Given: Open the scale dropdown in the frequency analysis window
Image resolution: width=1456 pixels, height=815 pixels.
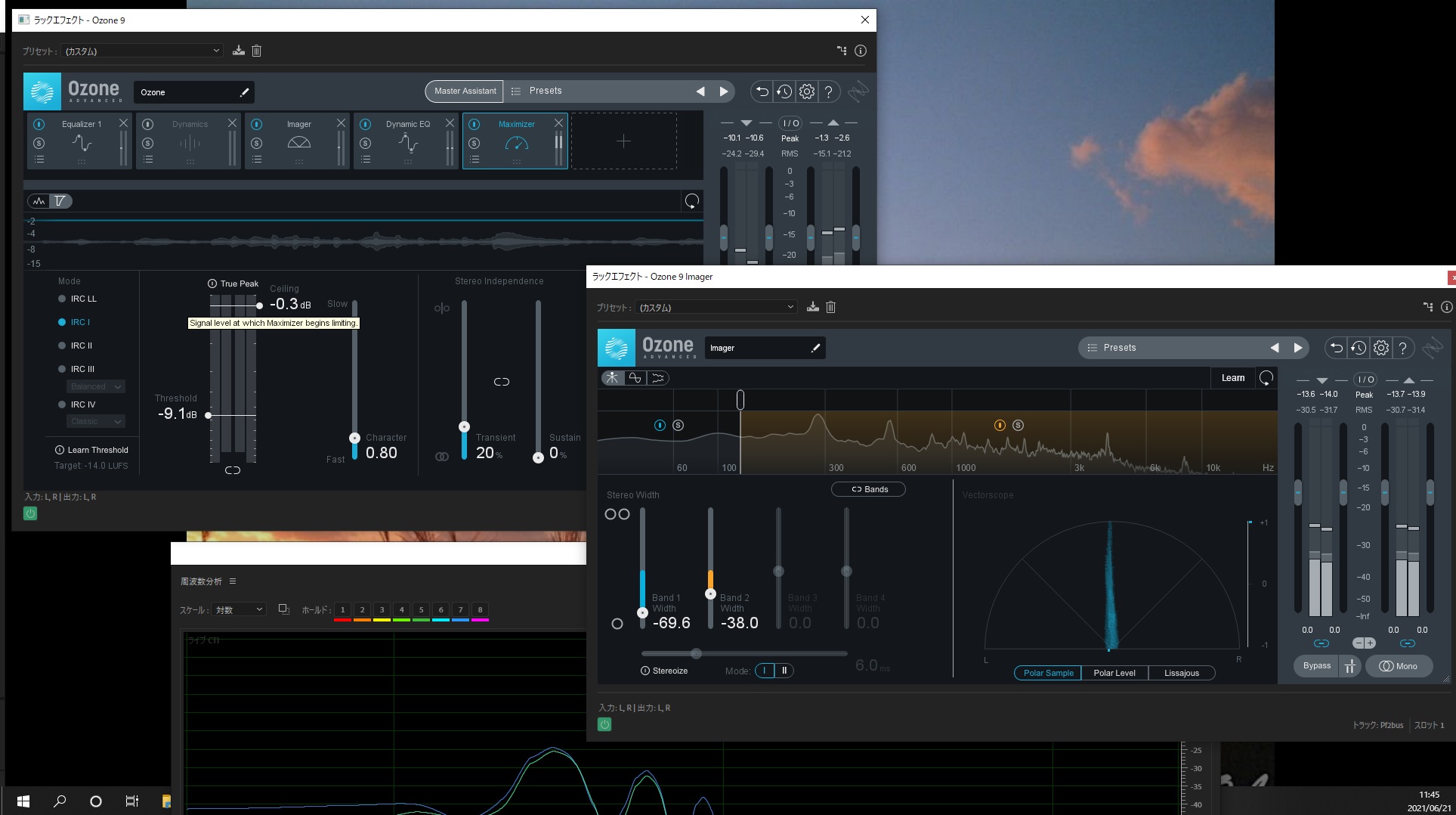Looking at the screenshot, I should tap(239, 609).
